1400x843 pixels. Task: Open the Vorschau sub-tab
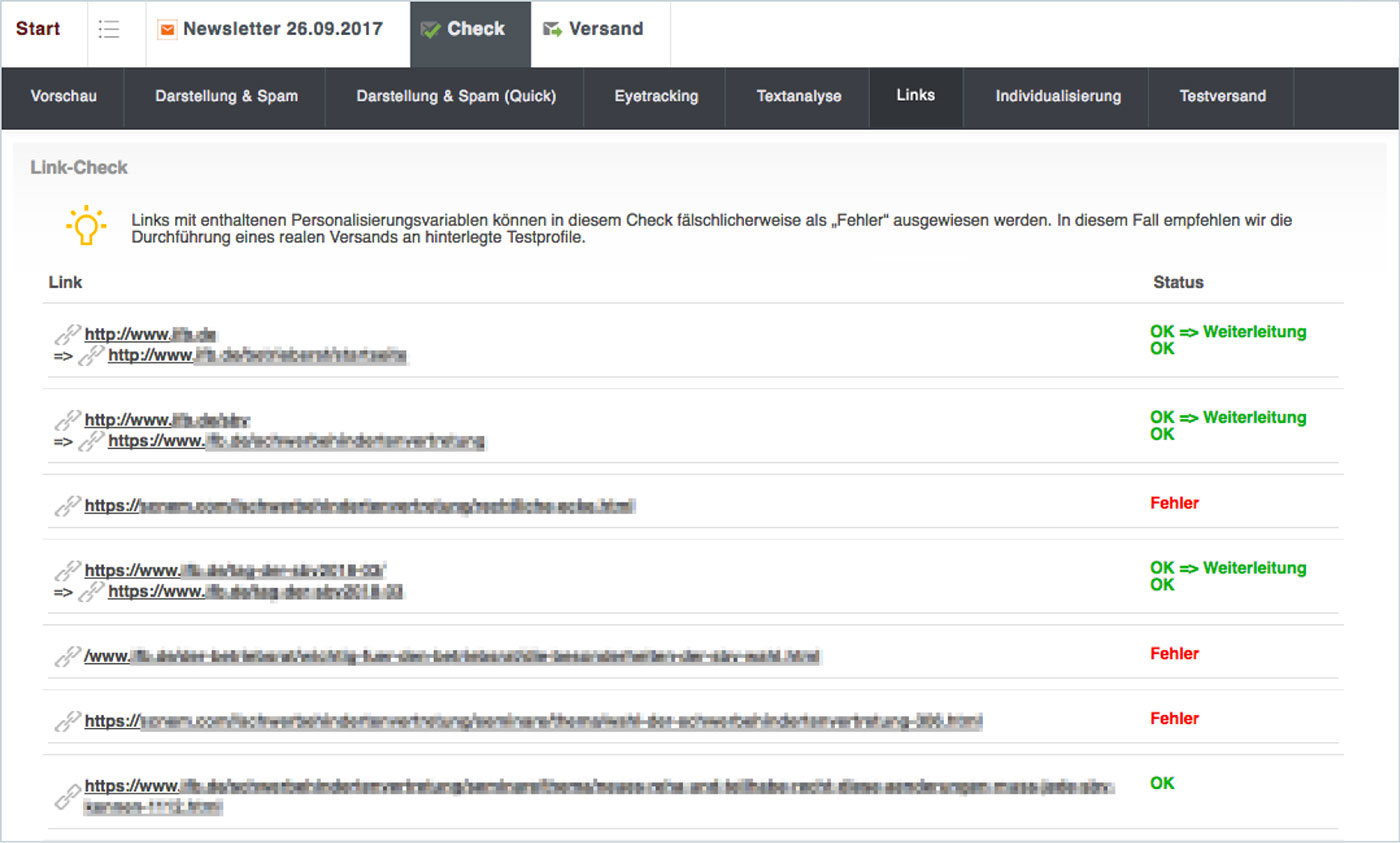64,97
